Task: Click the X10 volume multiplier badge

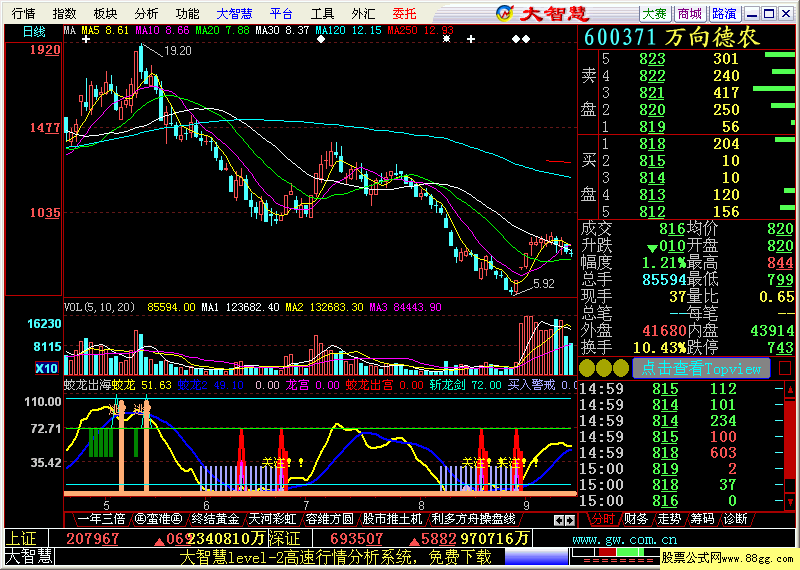Action: 46,368
